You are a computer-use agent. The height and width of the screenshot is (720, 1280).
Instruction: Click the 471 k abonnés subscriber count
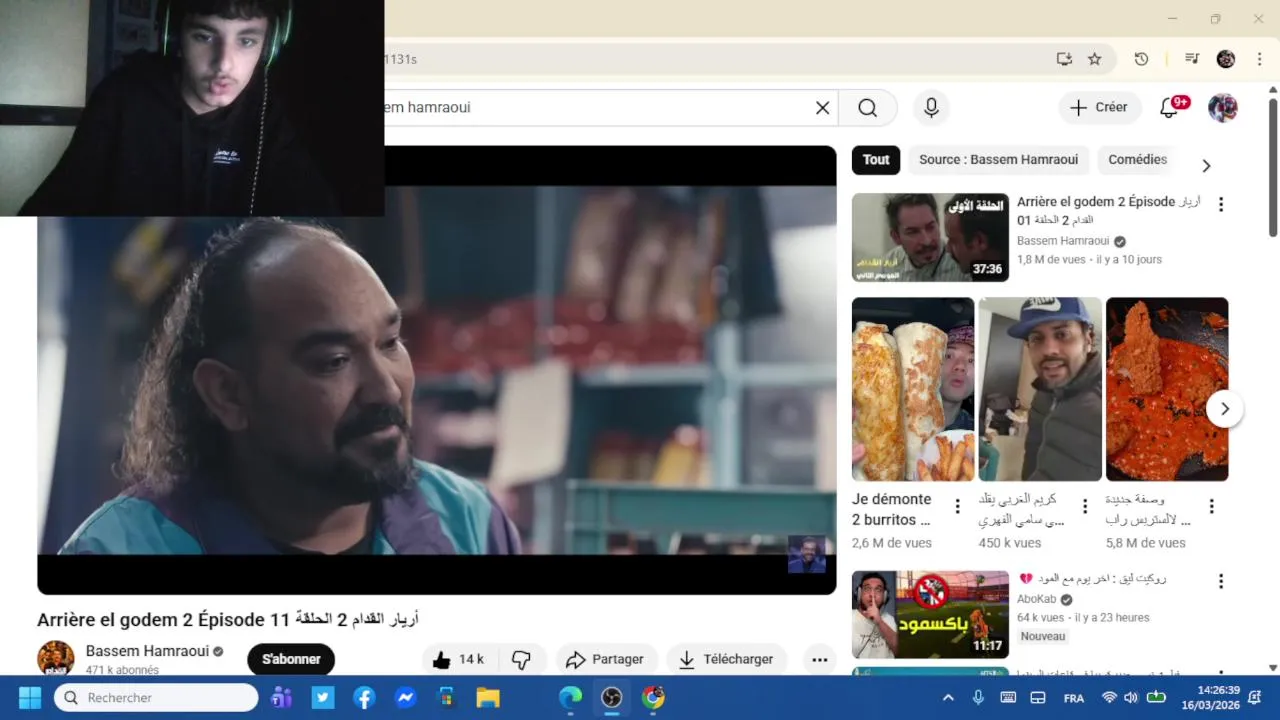click(x=122, y=670)
